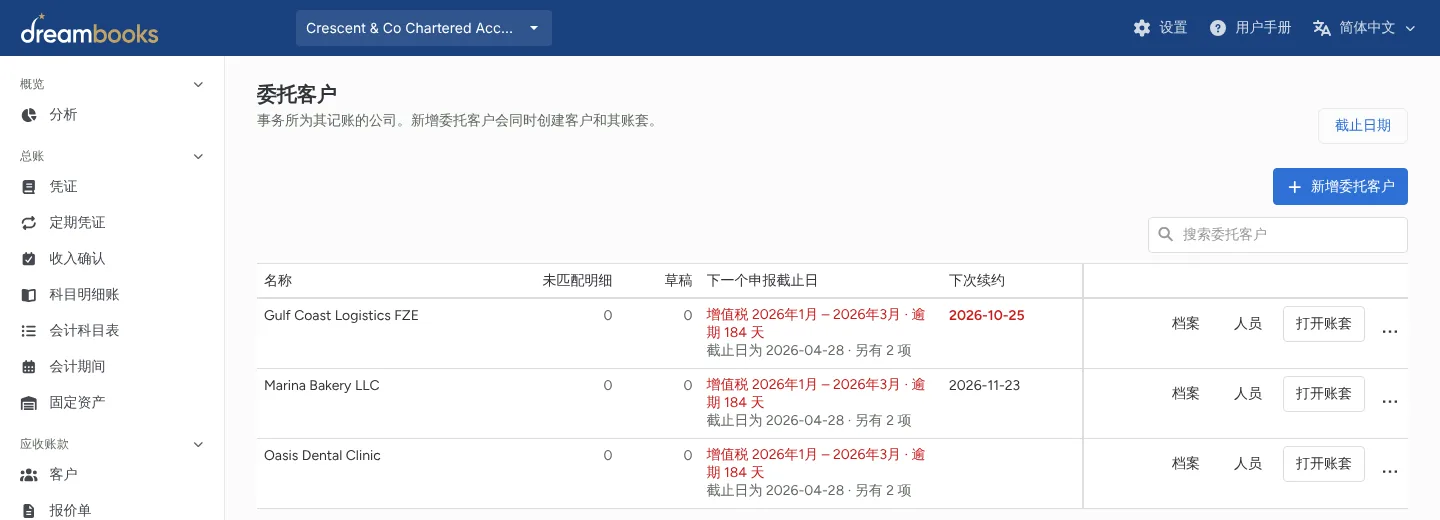Click the Oasis Dental Clinic name
This screenshot has height=520, width=1440.
coord(322,455)
